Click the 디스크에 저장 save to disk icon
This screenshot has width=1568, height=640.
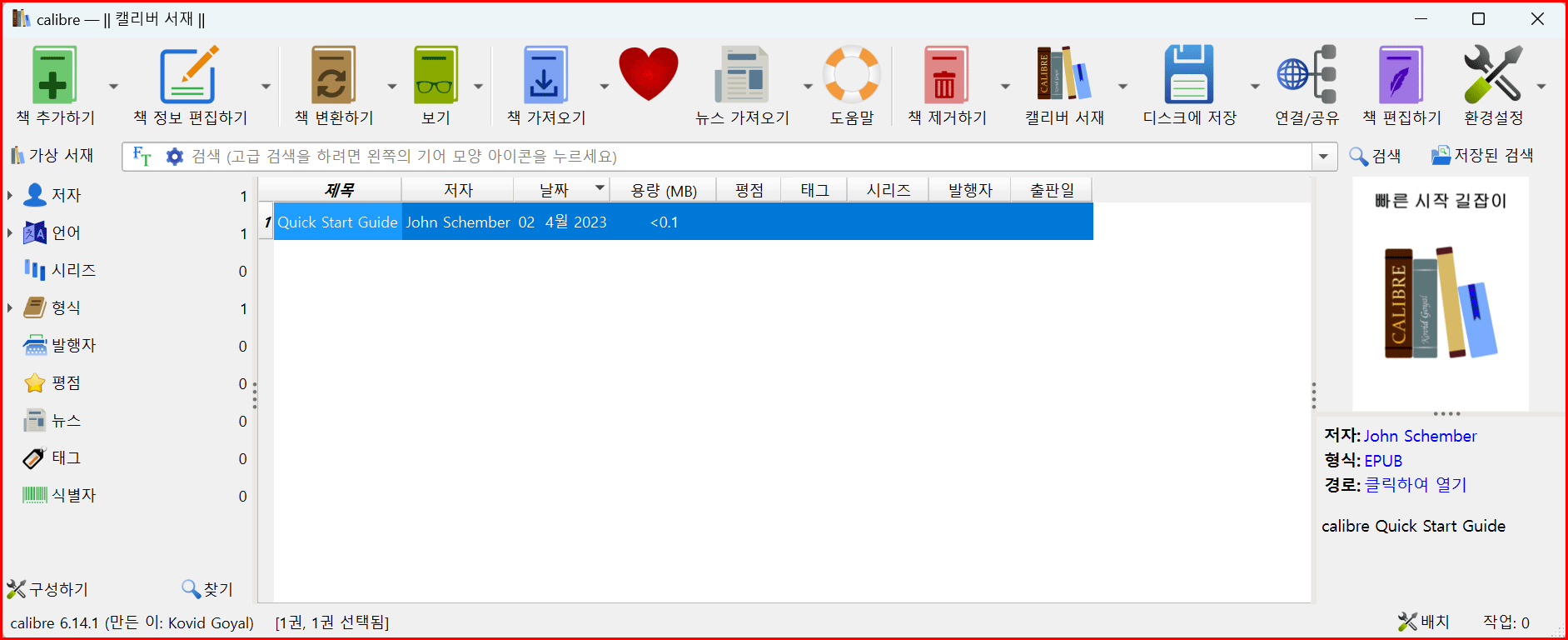pyautogui.click(x=1189, y=75)
